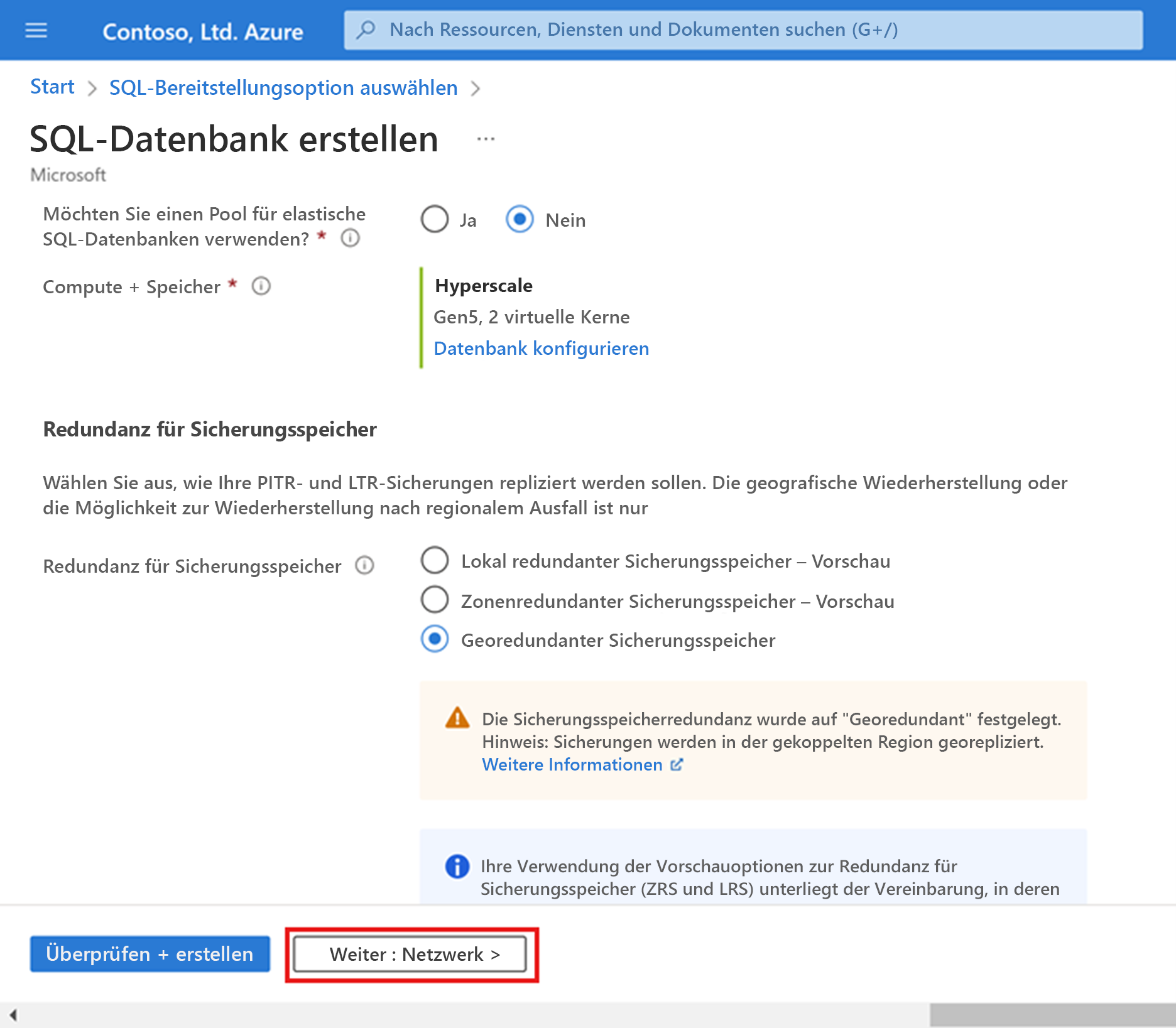Click Überprüfen + erstellen button
Viewport: 1176px width, 1028px height.
[x=150, y=954]
